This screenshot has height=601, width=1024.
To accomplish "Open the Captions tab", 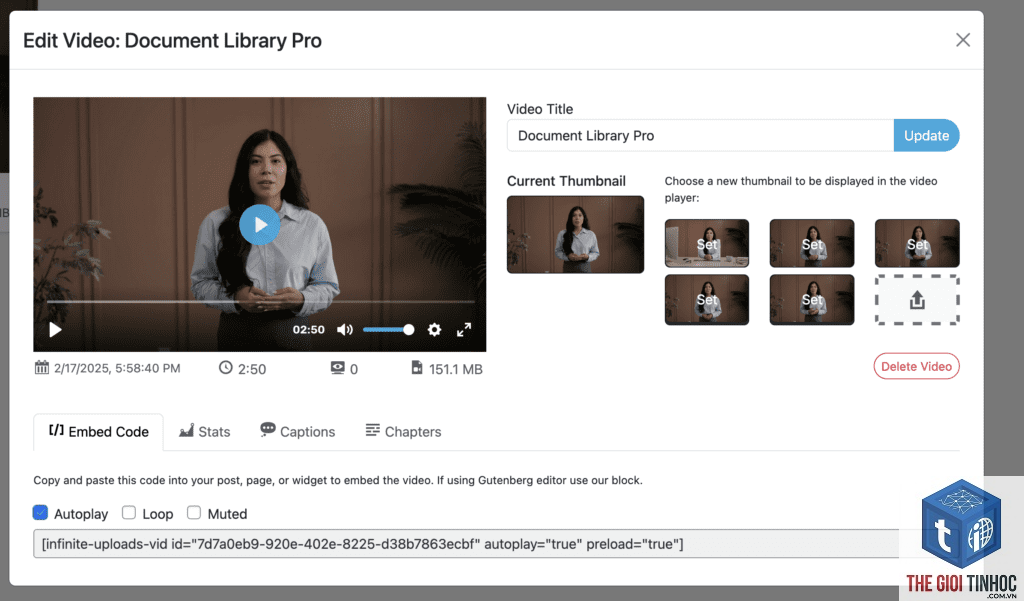I will (297, 432).
